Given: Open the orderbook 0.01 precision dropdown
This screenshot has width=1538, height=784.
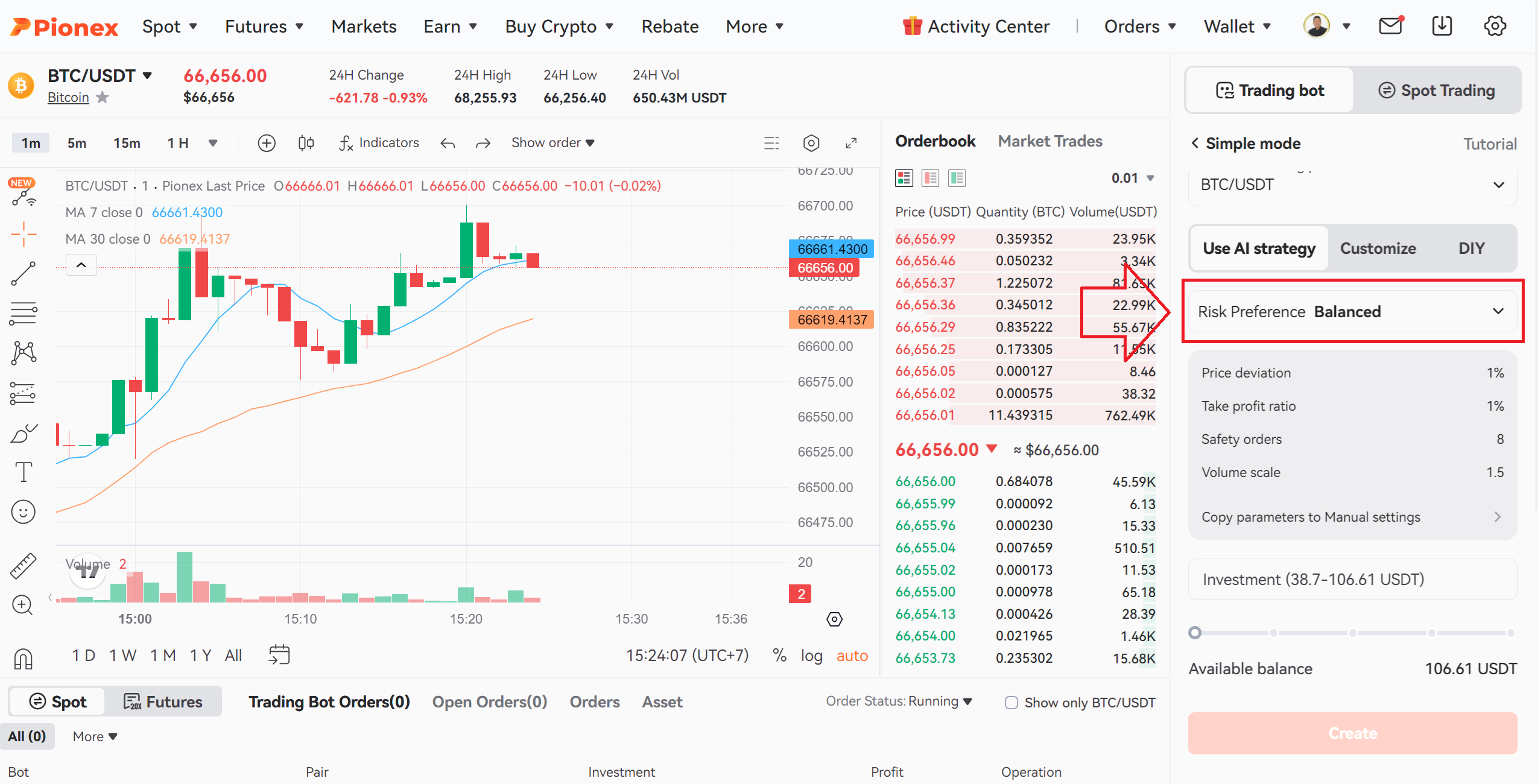Looking at the screenshot, I should point(1133,178).
